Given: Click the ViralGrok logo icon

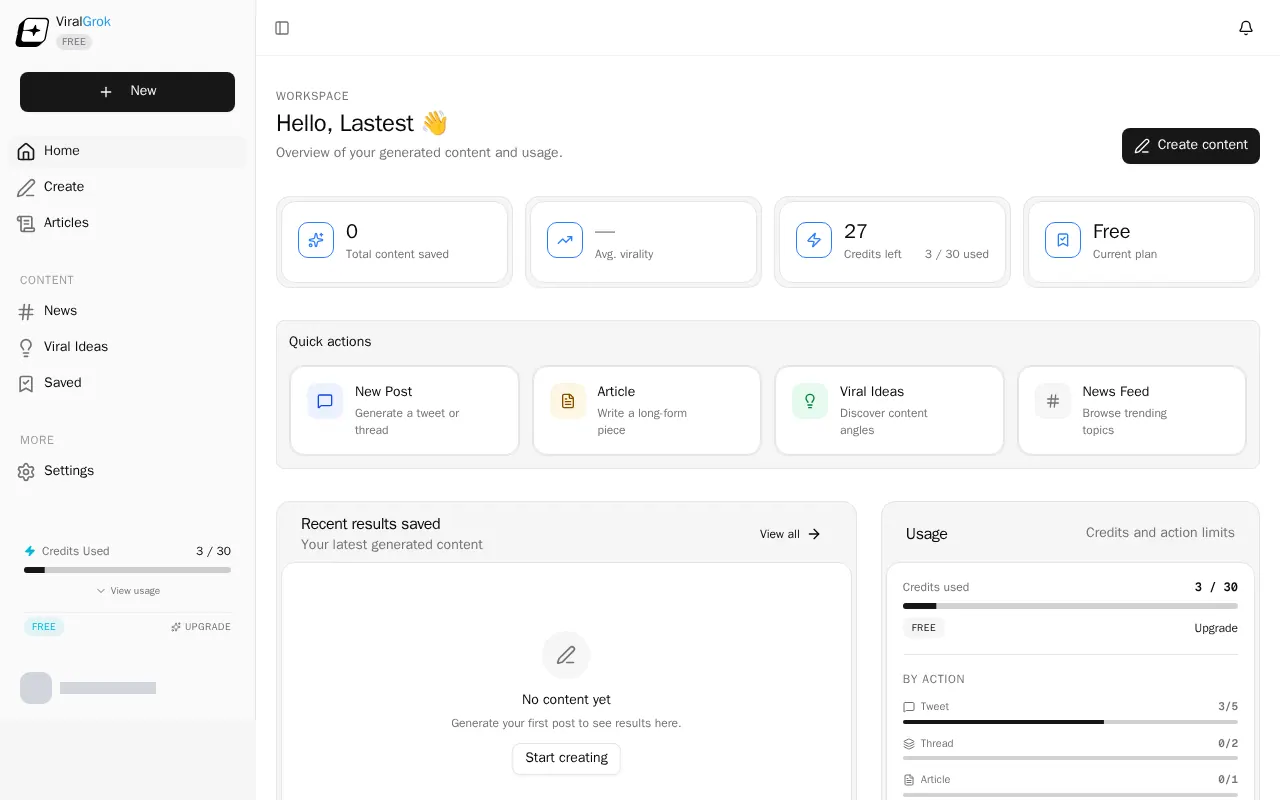Looking at the screenshot, I should click(x=32, y=32).
